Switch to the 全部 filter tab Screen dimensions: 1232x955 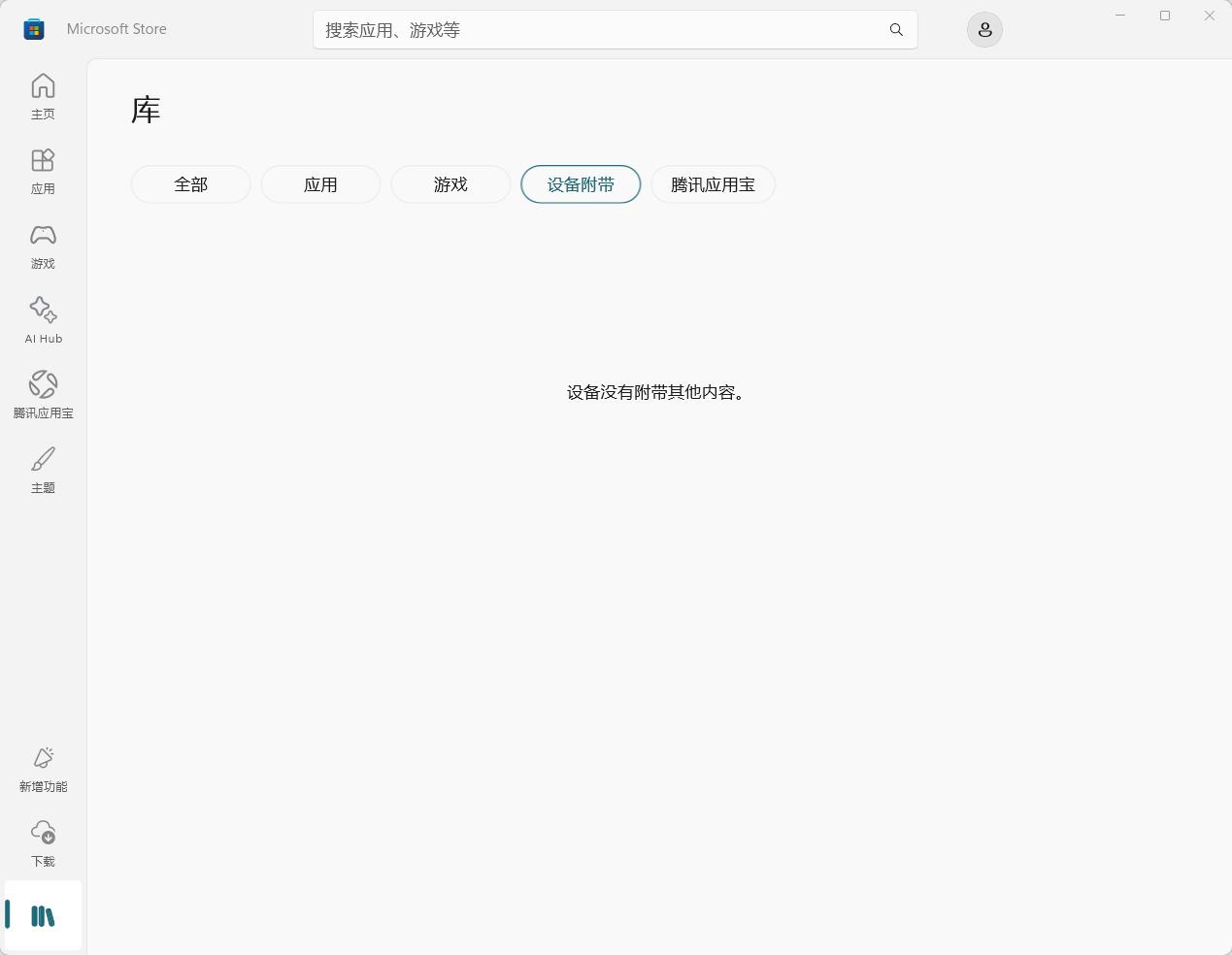point(191,184)
